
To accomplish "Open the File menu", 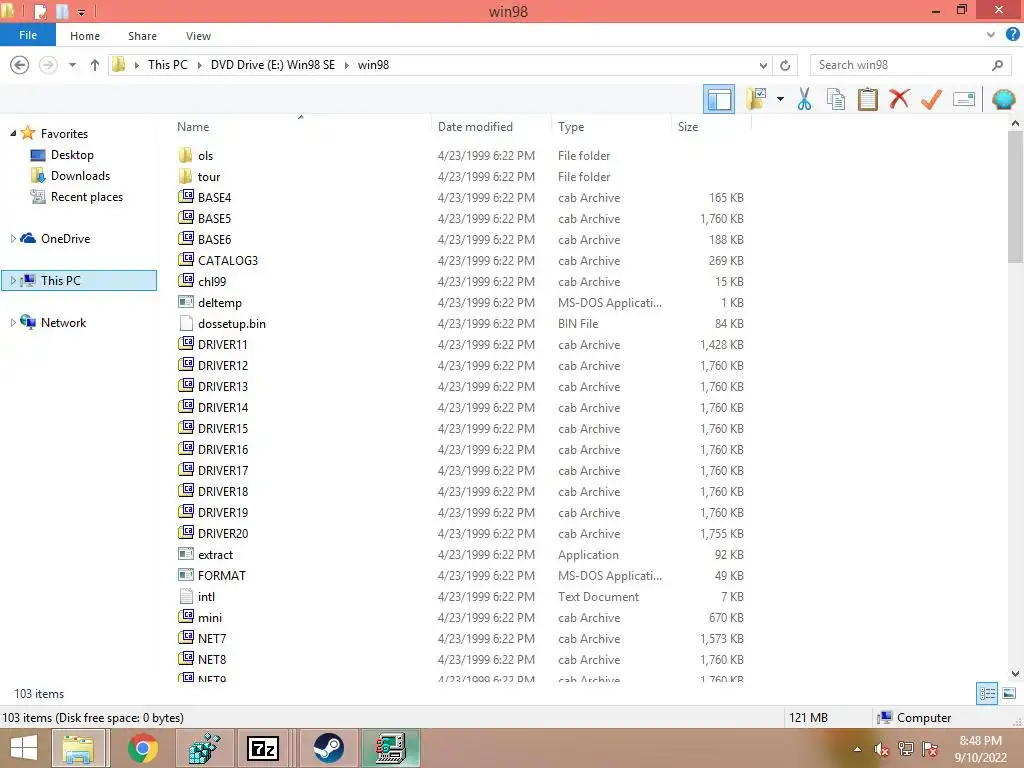I will pyautogui.click(x=27, y=35).
